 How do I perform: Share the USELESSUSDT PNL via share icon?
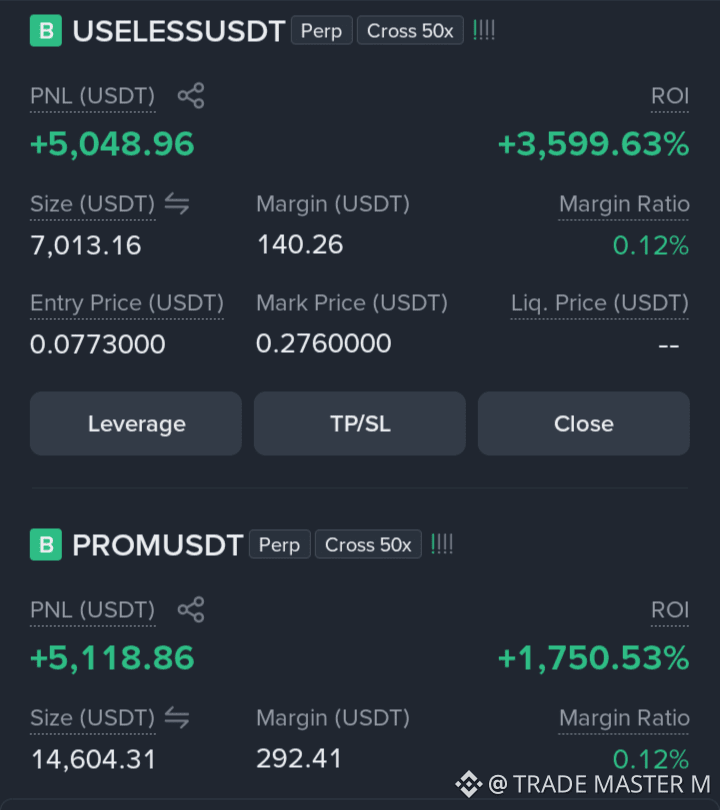pyautogui.click(x=191, y=96)
